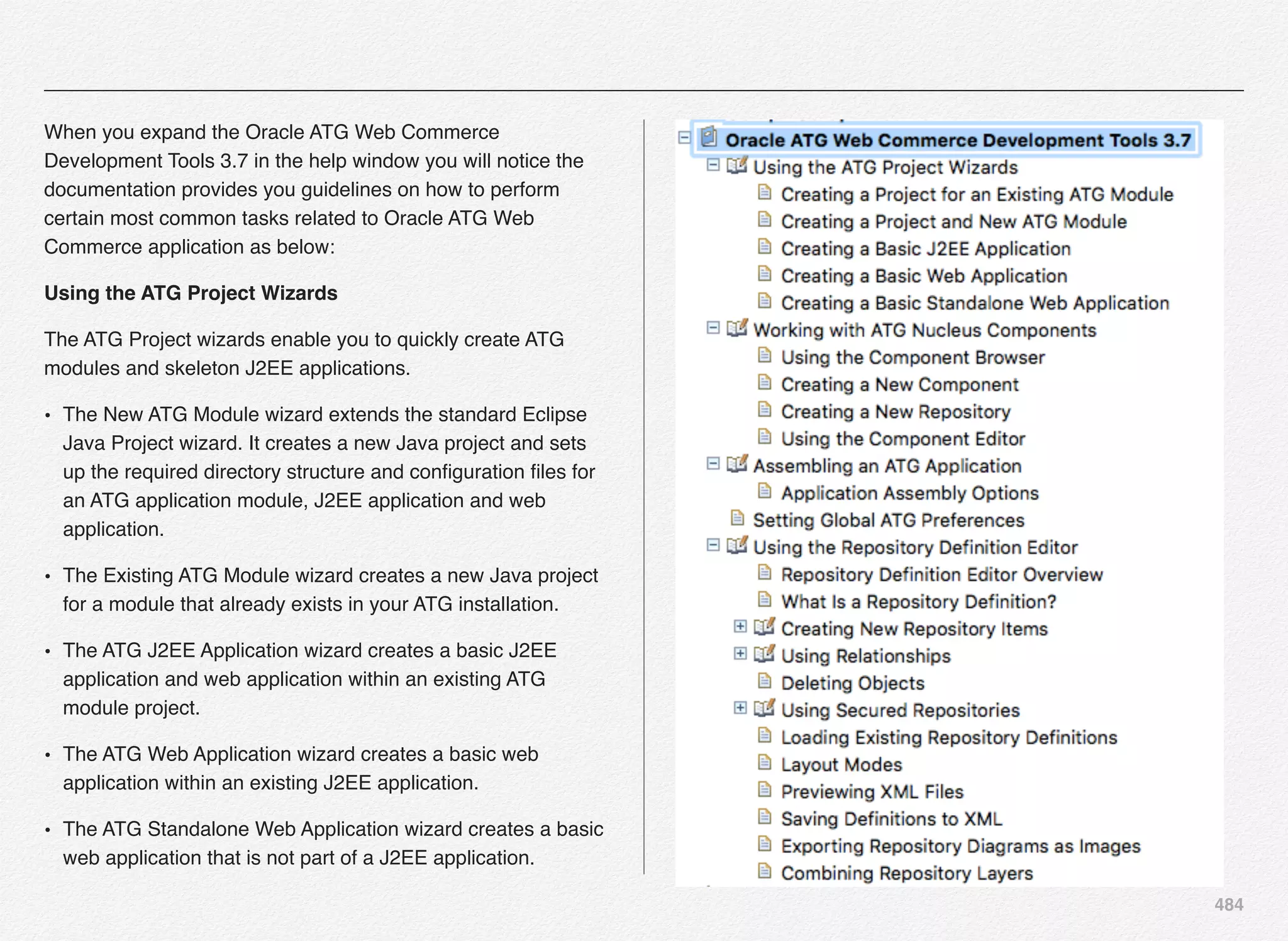Click book icon beside Using Secured Repositories
Screen dimensions: 1288x941
(764, 708)
